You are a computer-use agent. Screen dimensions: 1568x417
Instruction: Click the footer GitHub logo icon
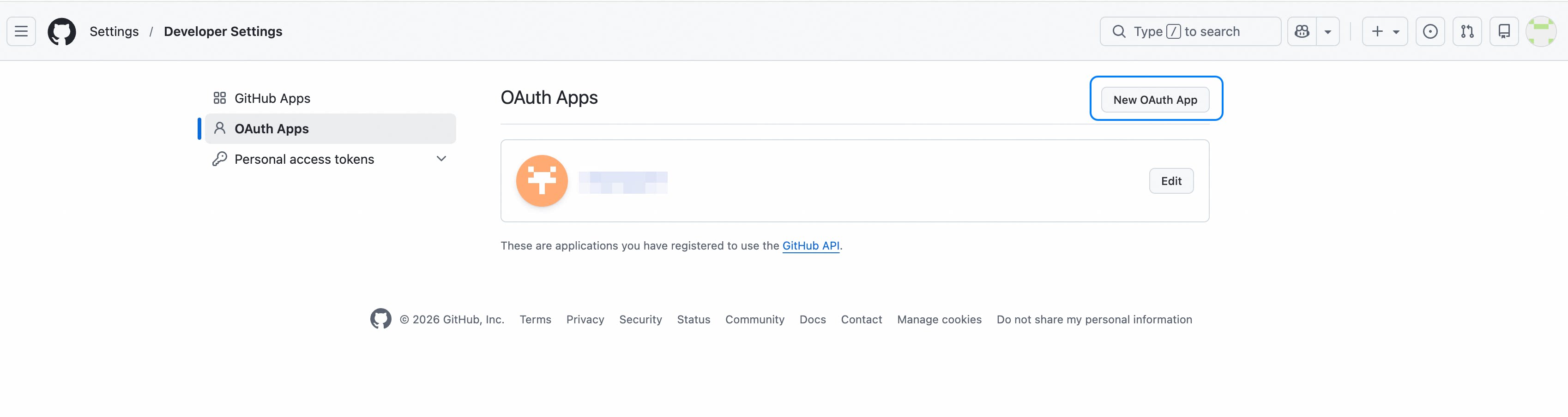(380, 319)
